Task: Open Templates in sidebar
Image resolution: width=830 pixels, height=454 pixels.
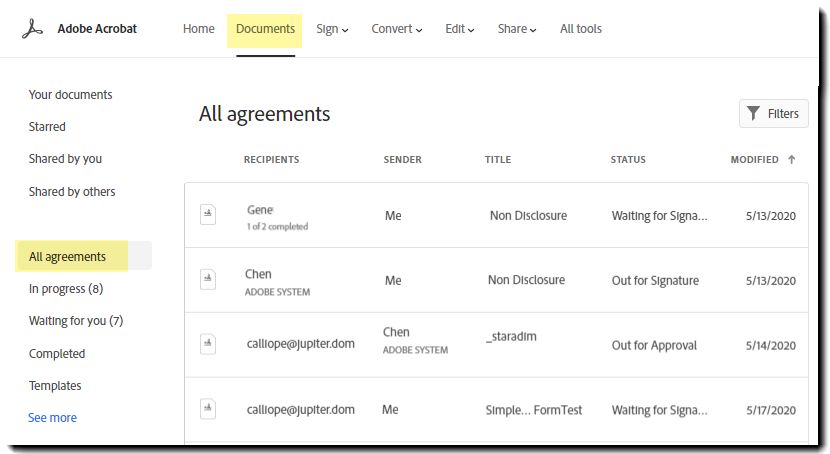Action: 55,386
